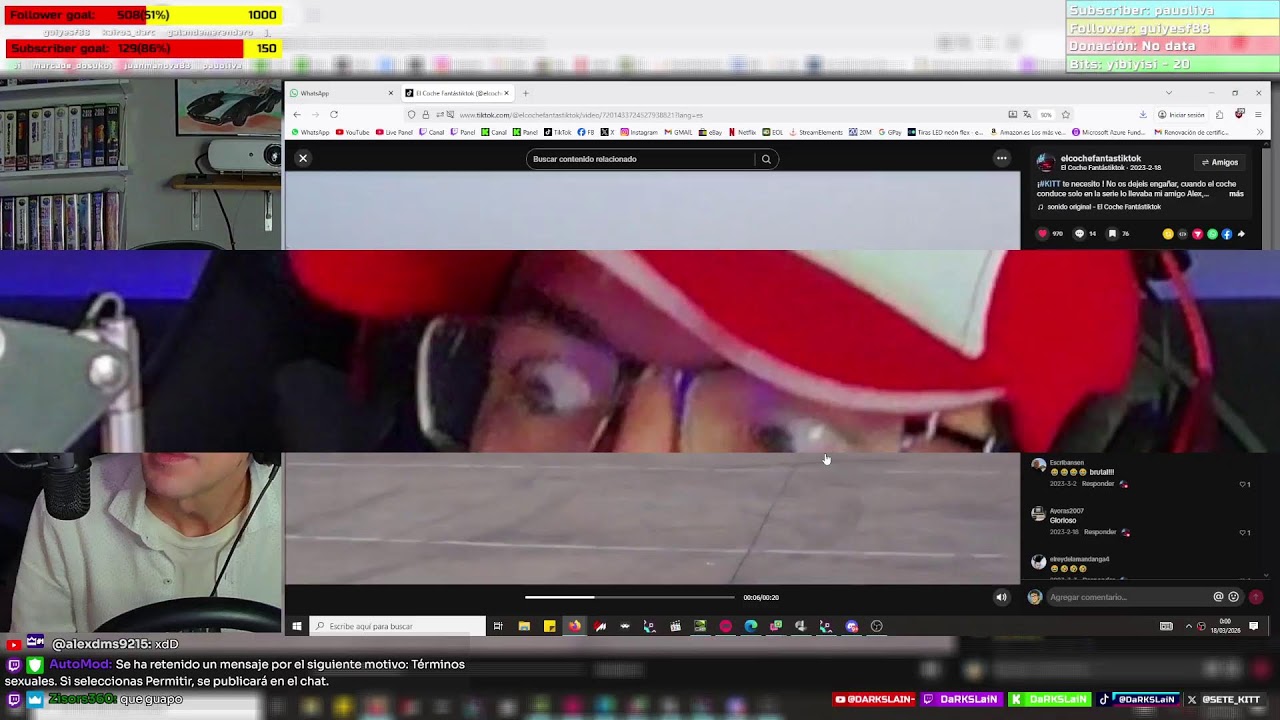Share the video to WhatsApp
The height and width of the screenshot is (720, 1280).
[1212, 234]
